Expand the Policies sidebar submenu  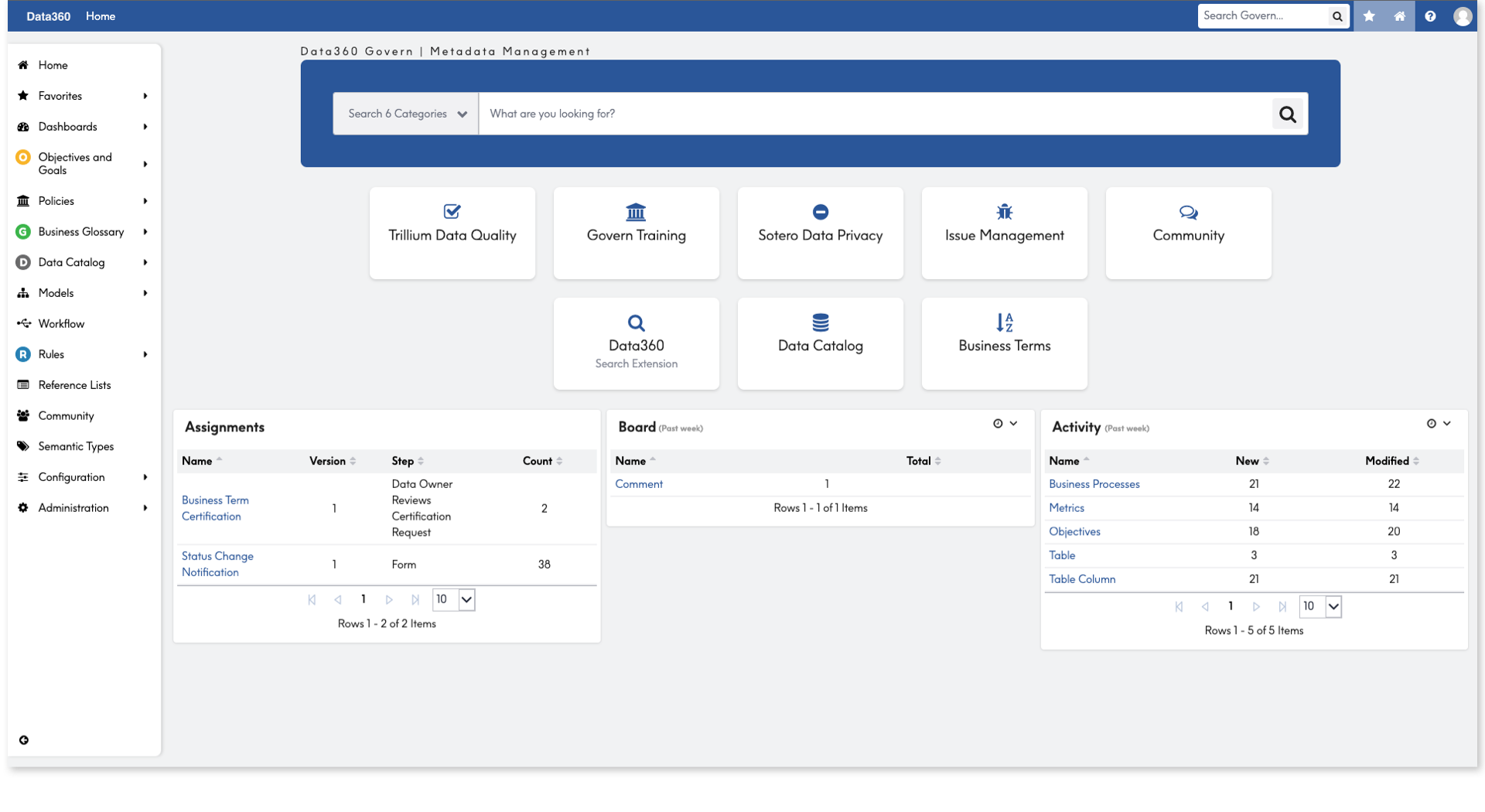[145, 201]
